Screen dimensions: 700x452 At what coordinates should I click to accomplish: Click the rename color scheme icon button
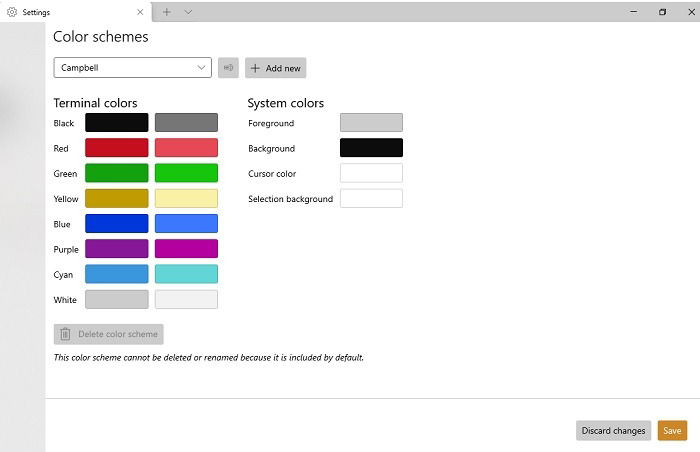pyautogui.click(x=228, y=68)
